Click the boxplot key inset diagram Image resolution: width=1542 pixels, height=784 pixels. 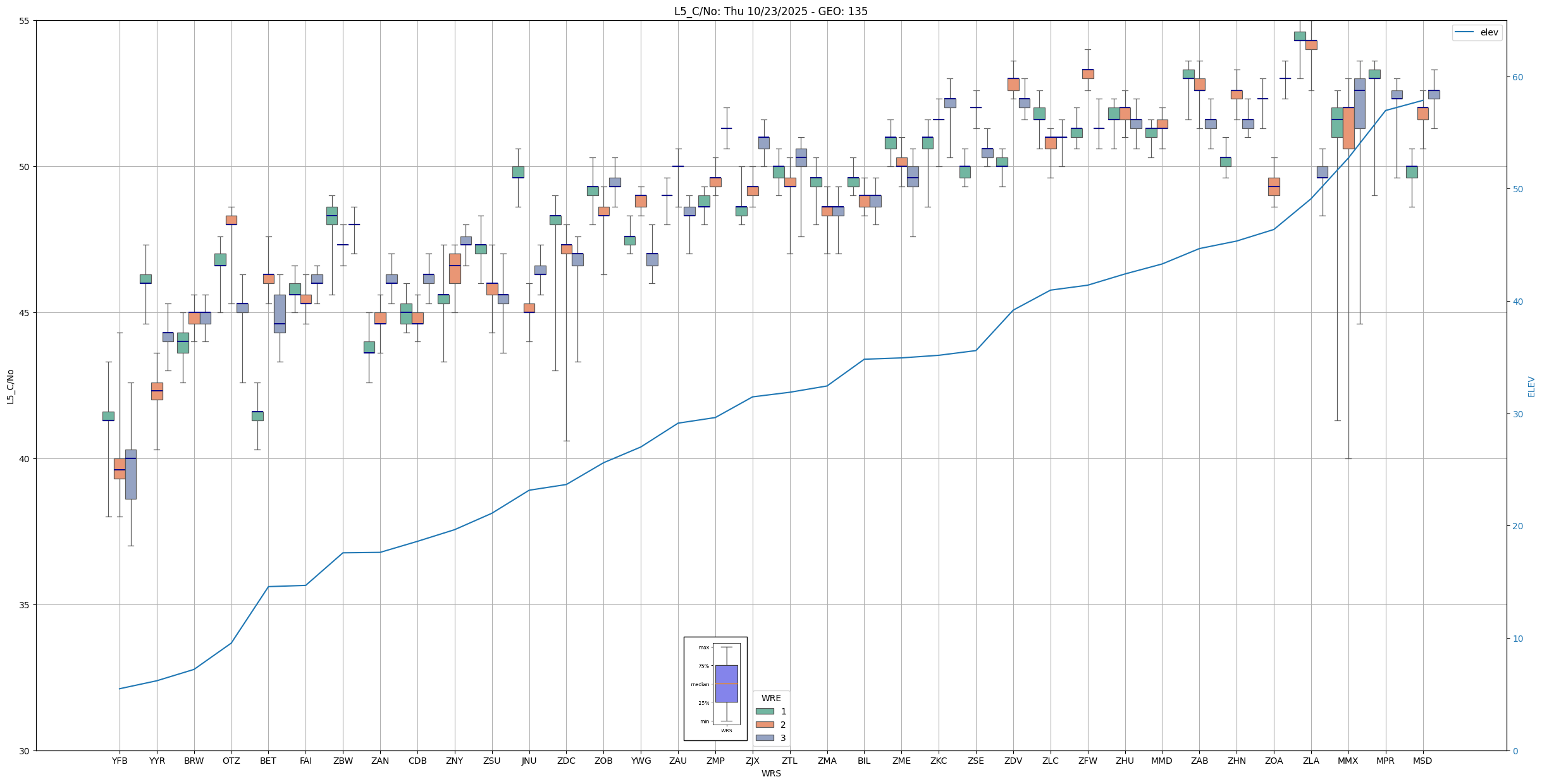tap(715, 688)
